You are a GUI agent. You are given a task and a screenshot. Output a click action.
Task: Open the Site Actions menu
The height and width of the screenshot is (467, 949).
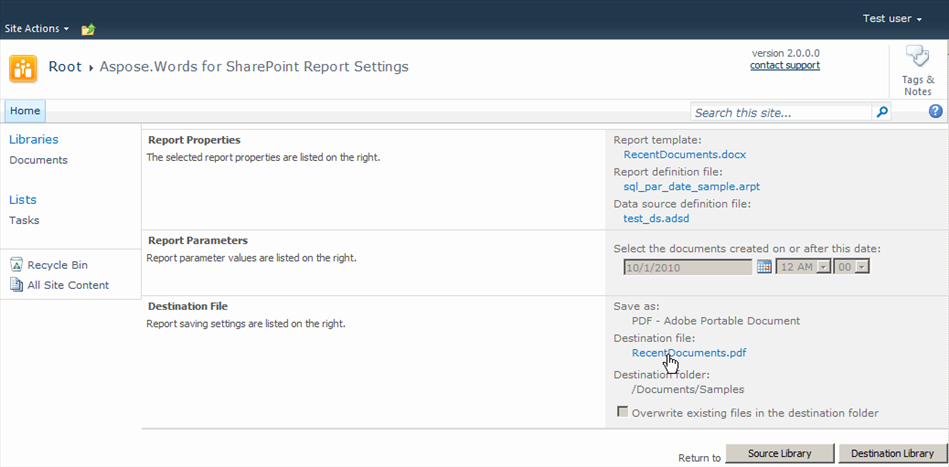pyautogui.click(x=37, y=28)
